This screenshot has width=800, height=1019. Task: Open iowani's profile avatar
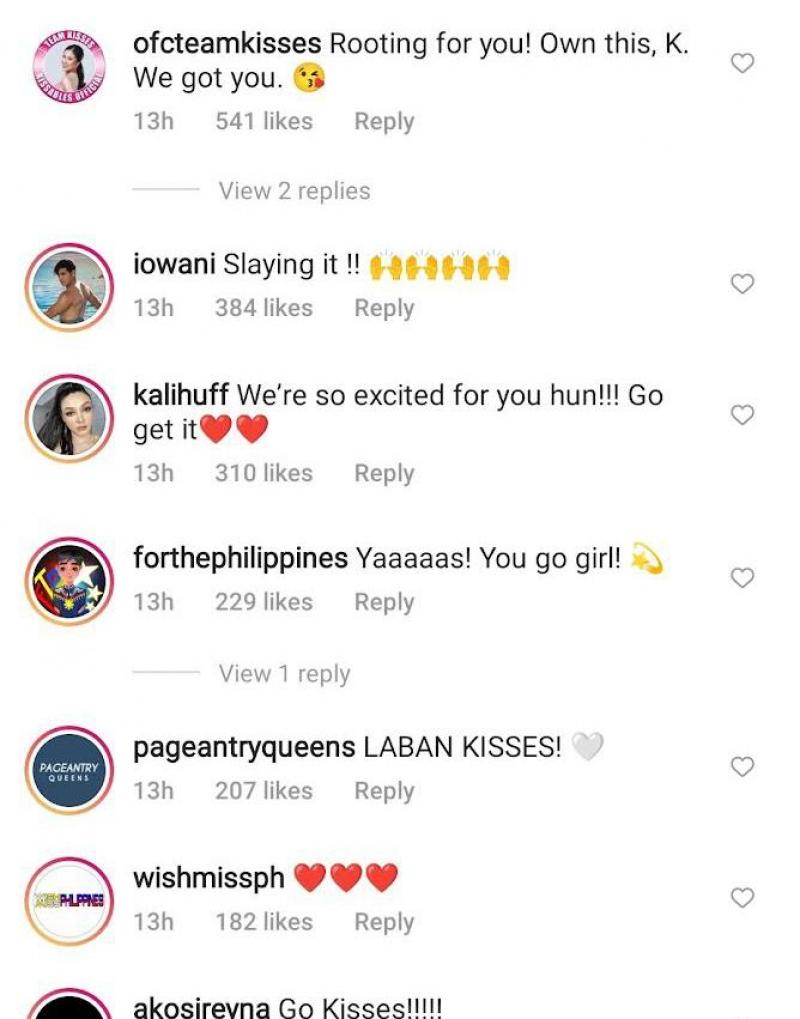[69, 287]
